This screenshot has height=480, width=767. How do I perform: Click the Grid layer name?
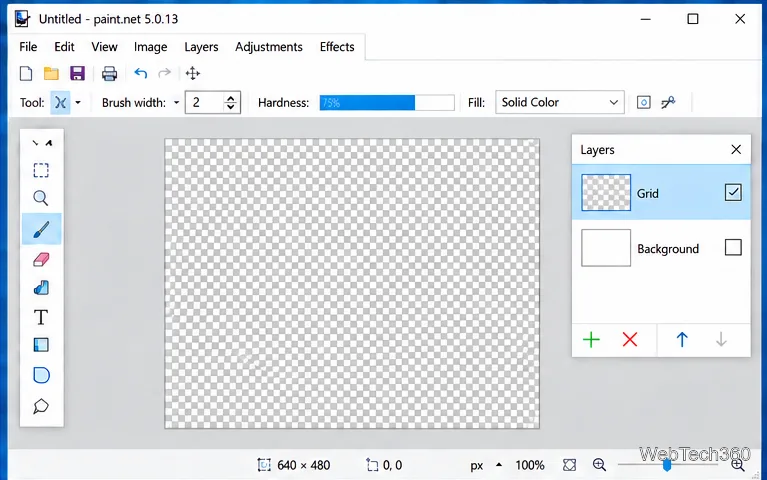click(x=647, y=194)
